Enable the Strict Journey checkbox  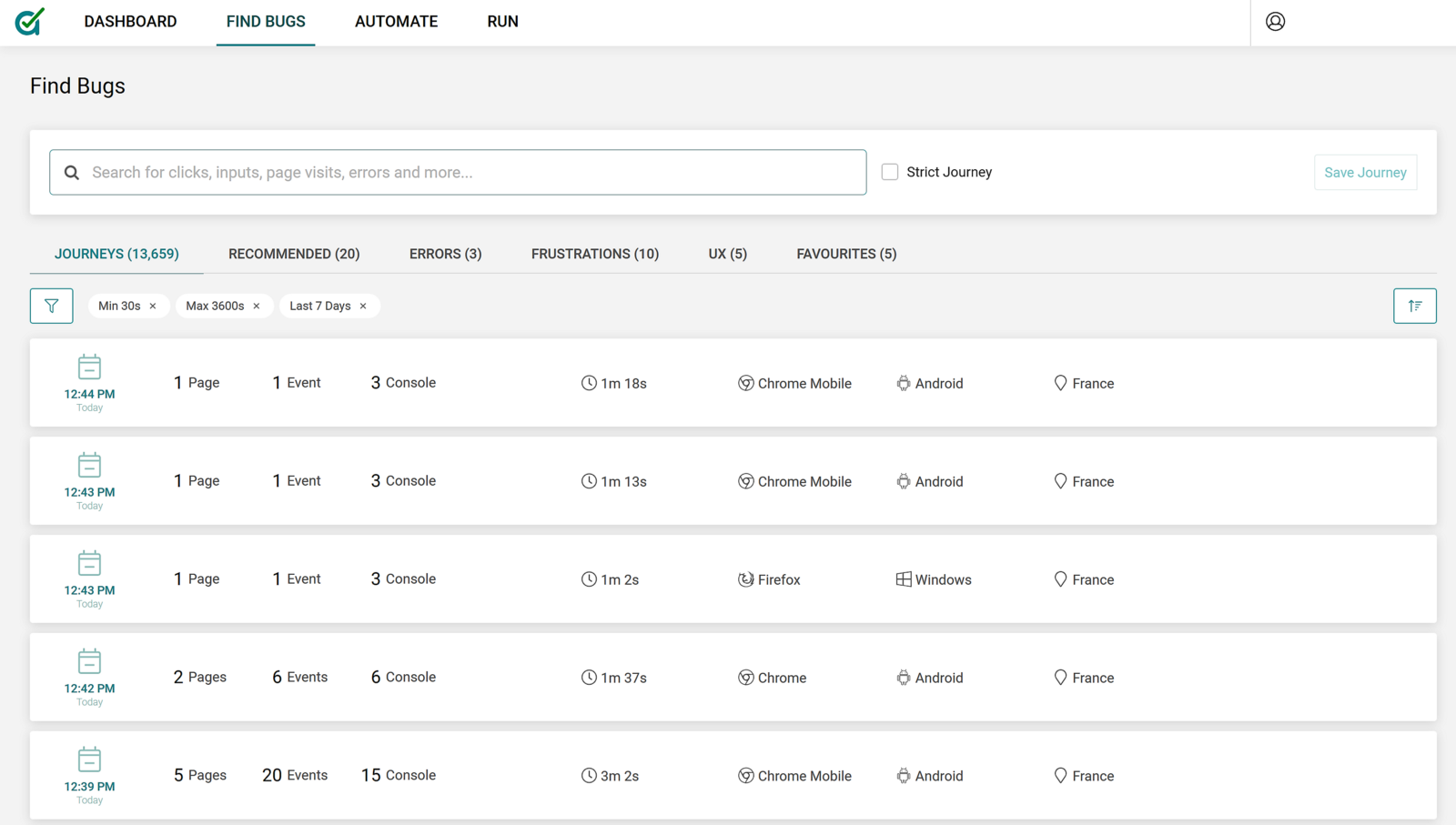click(x=890, y=172)
